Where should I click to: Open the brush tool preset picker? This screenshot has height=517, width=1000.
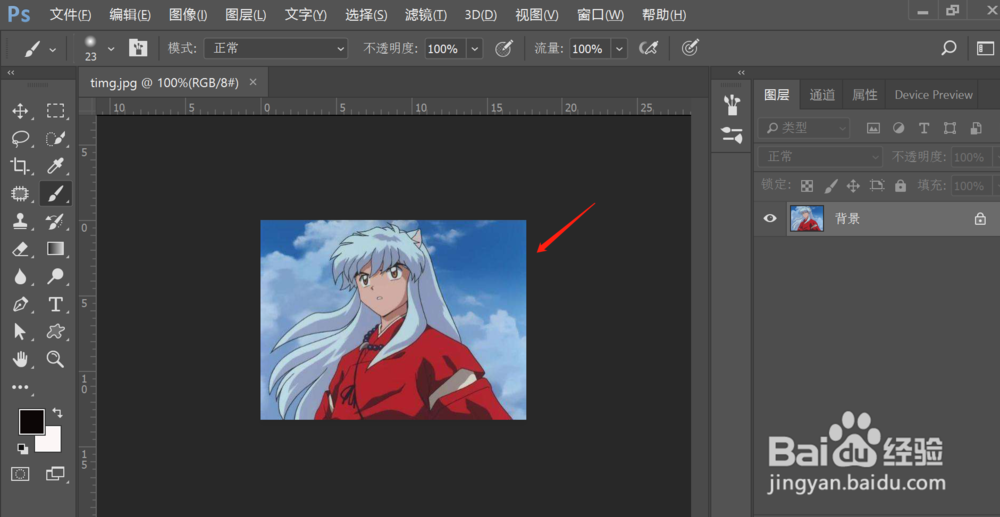40,48
